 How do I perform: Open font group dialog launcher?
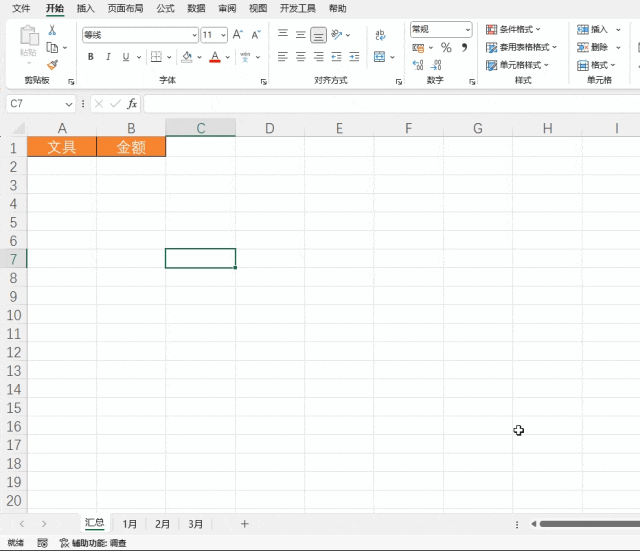[264, 82]
